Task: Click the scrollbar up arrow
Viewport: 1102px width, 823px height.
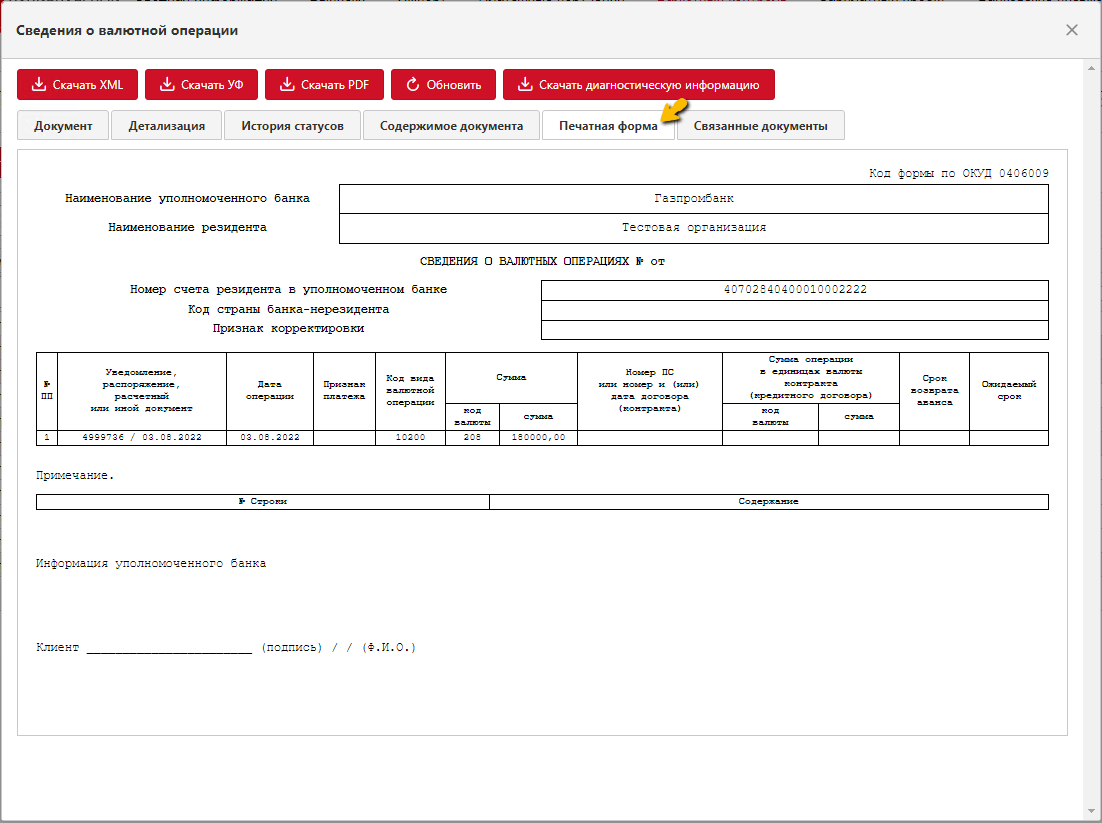Action: pos(1091,68)
